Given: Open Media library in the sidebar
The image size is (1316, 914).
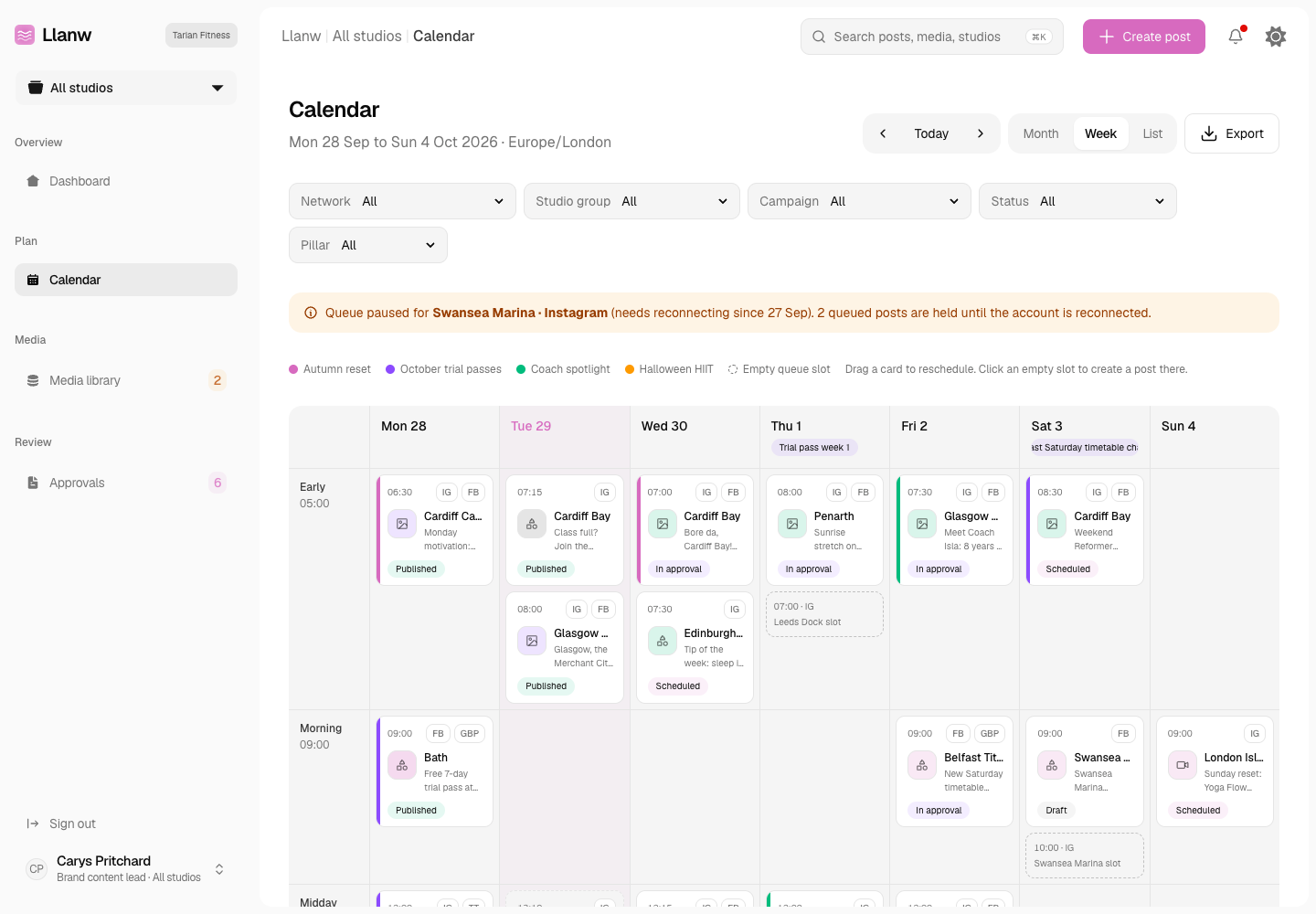Looking at the screenshot, I should [126, 380].
